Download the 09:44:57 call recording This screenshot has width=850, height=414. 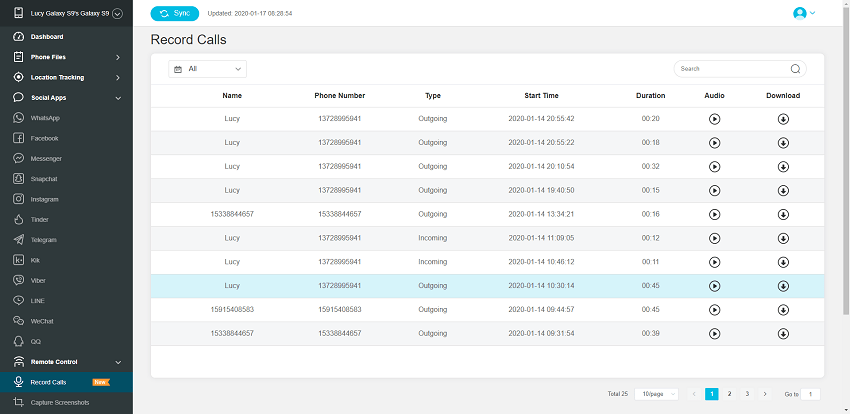click(783, 310)
